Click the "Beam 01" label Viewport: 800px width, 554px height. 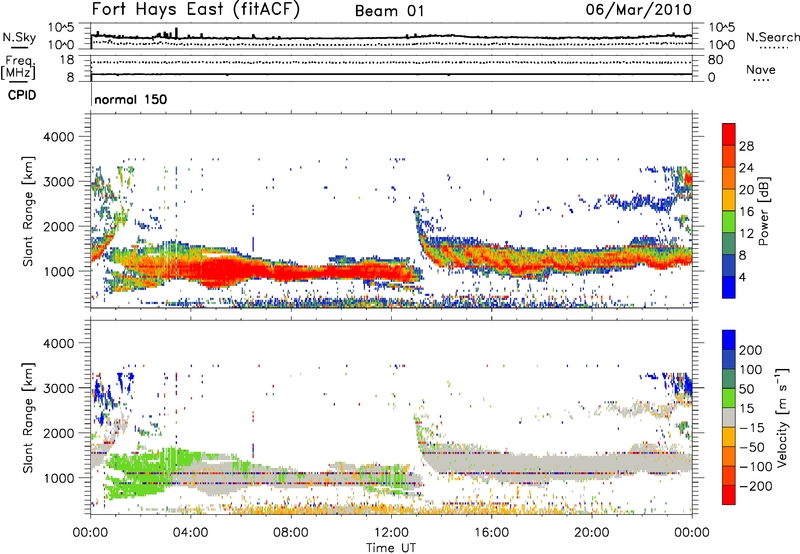pos(389,11)
